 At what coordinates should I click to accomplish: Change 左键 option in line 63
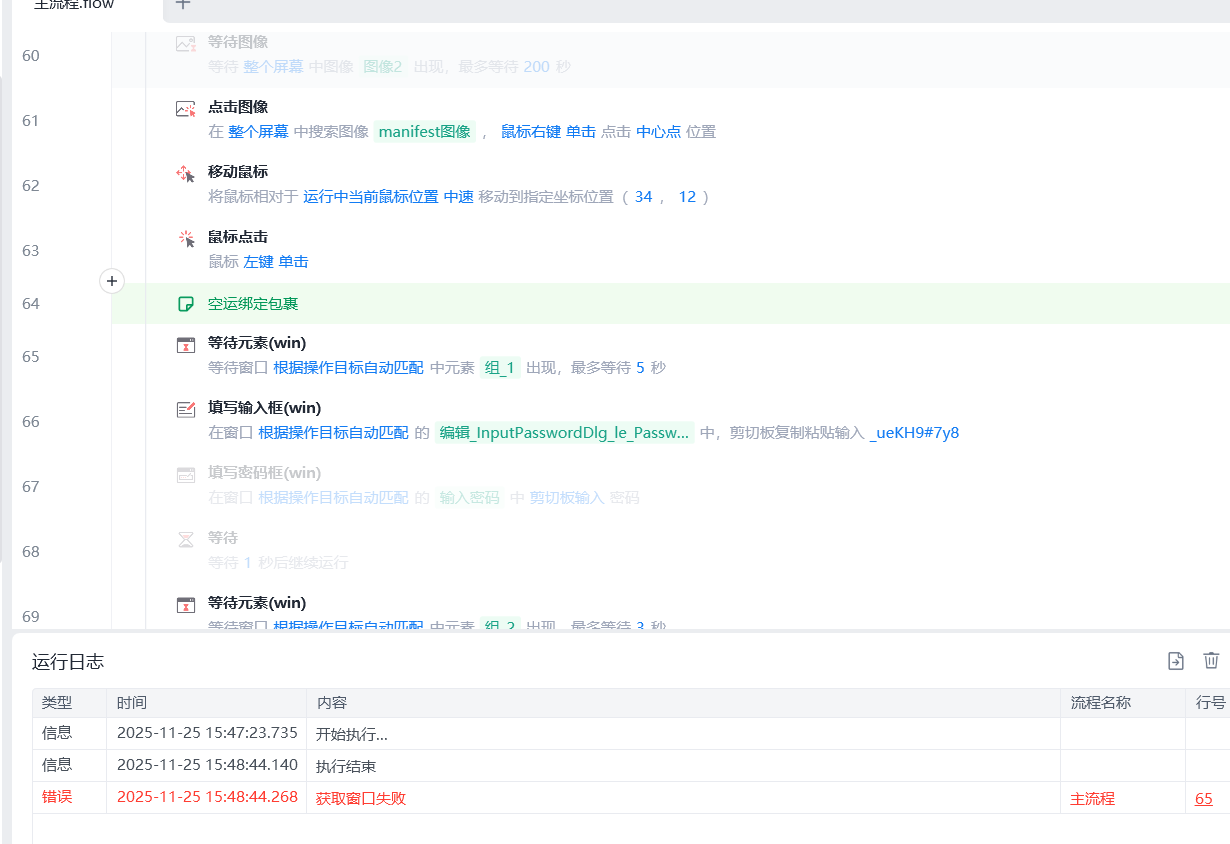point(258,262)
